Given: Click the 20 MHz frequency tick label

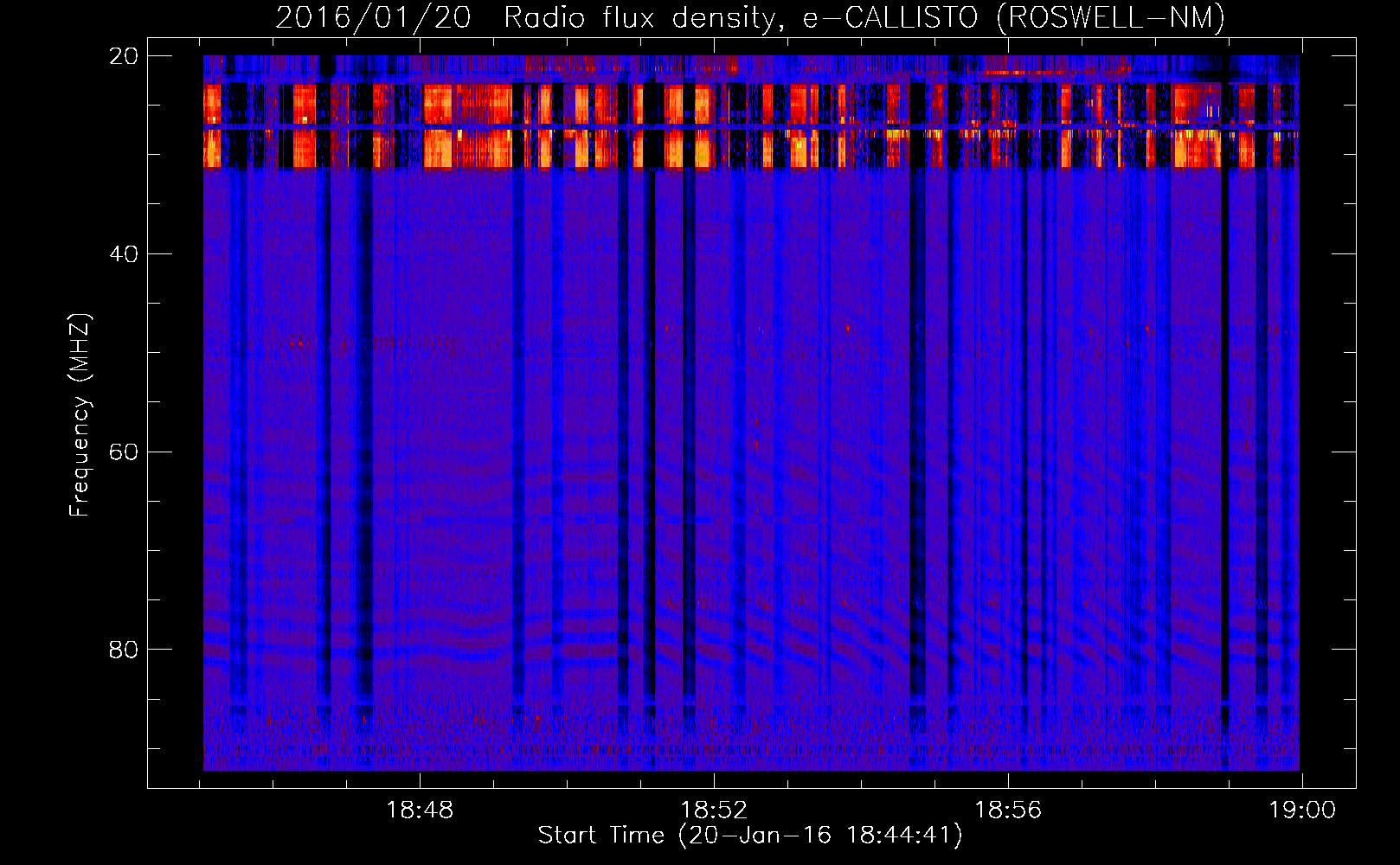Looking at the screenshot, I should [123, 56].
